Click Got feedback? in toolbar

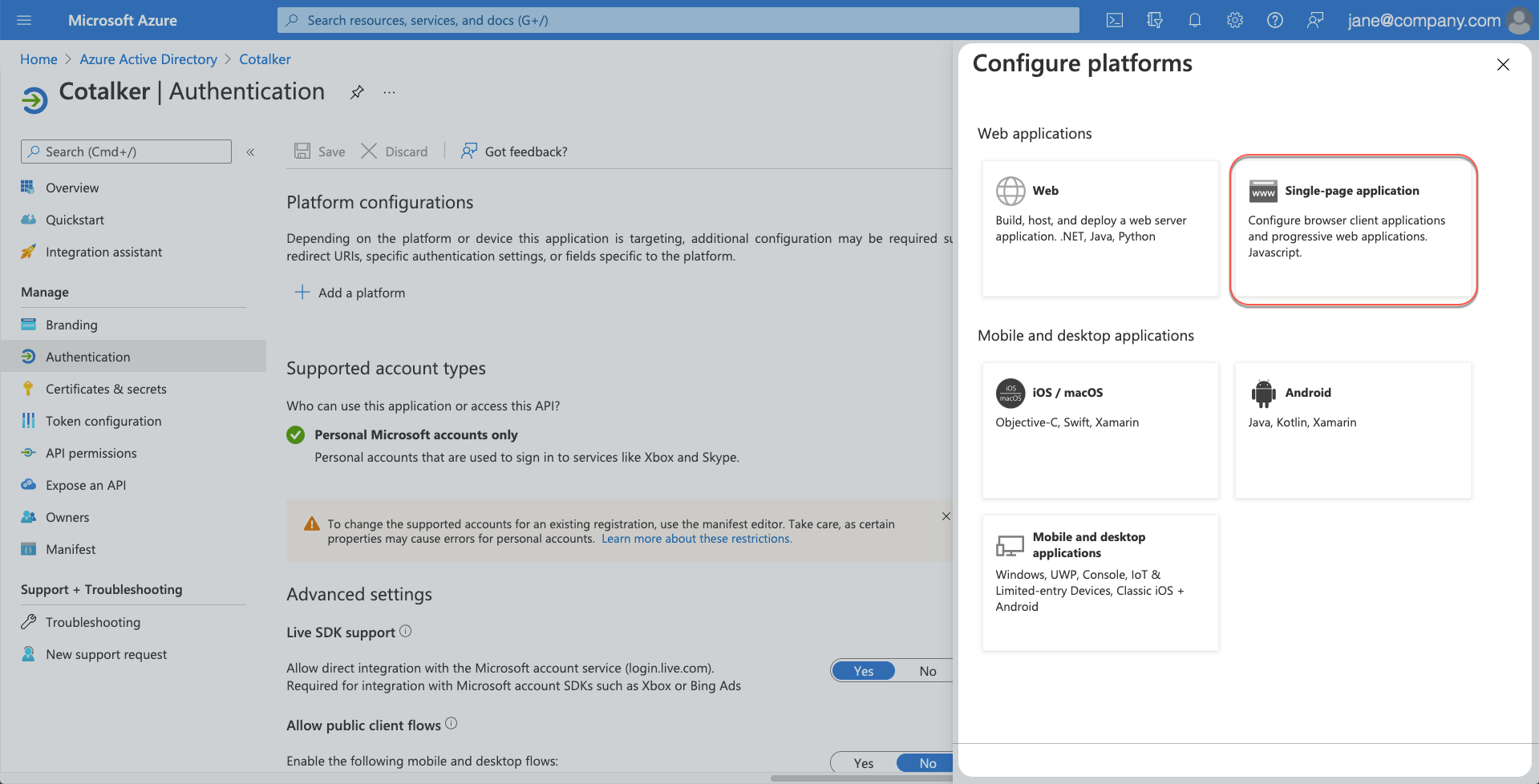point(514,152)
